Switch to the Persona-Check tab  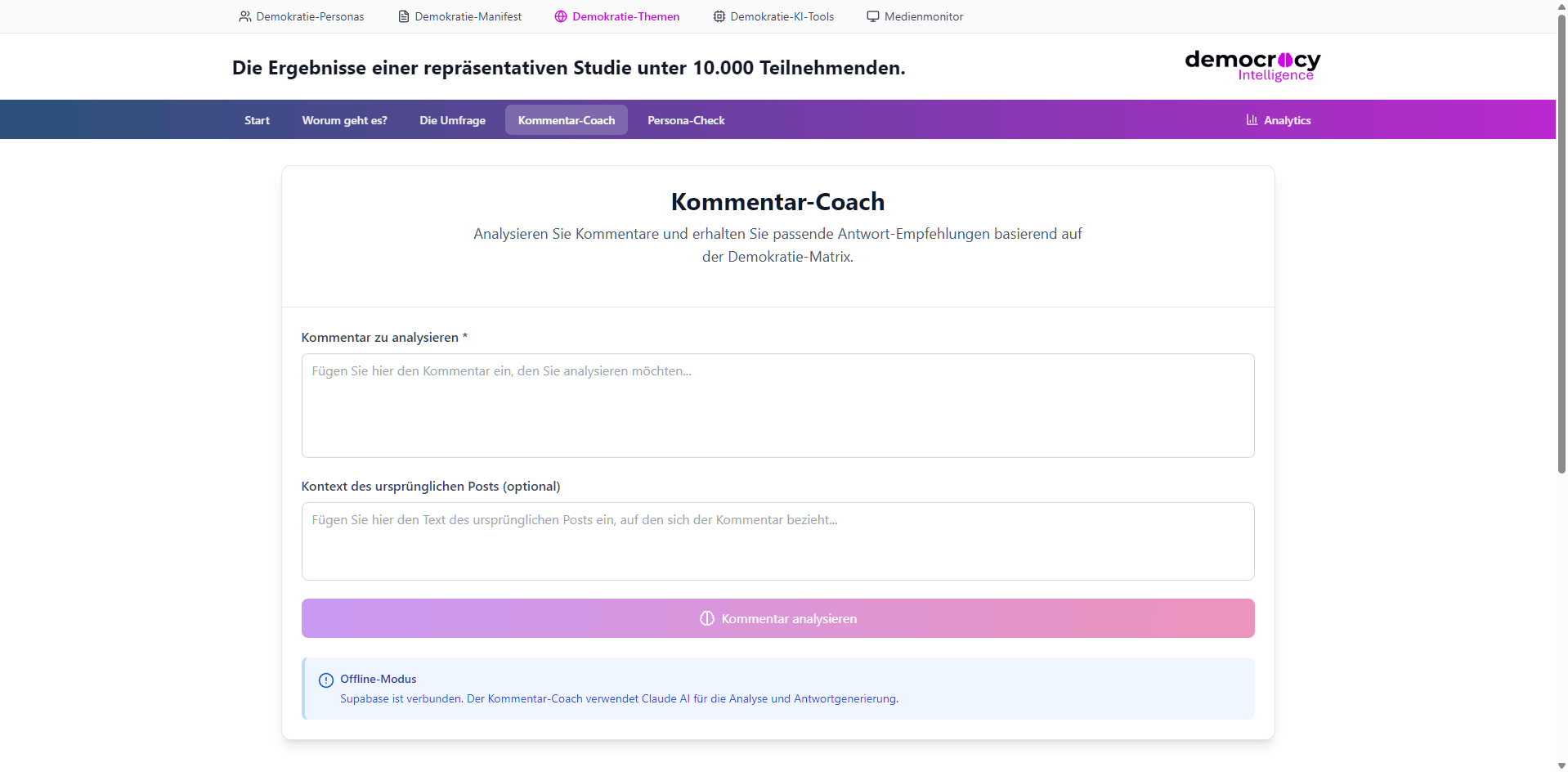[x=687, y=120]
